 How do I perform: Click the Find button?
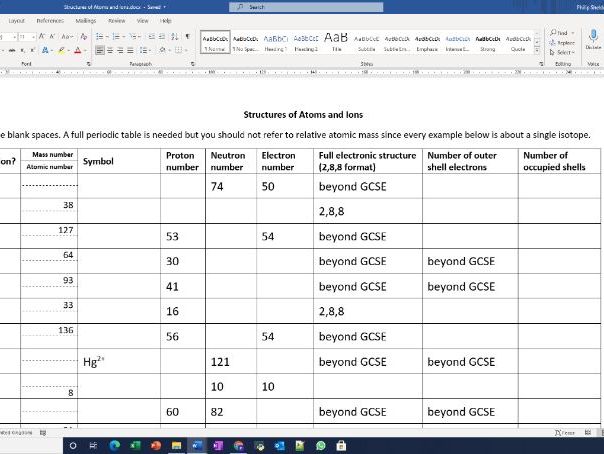562,33
